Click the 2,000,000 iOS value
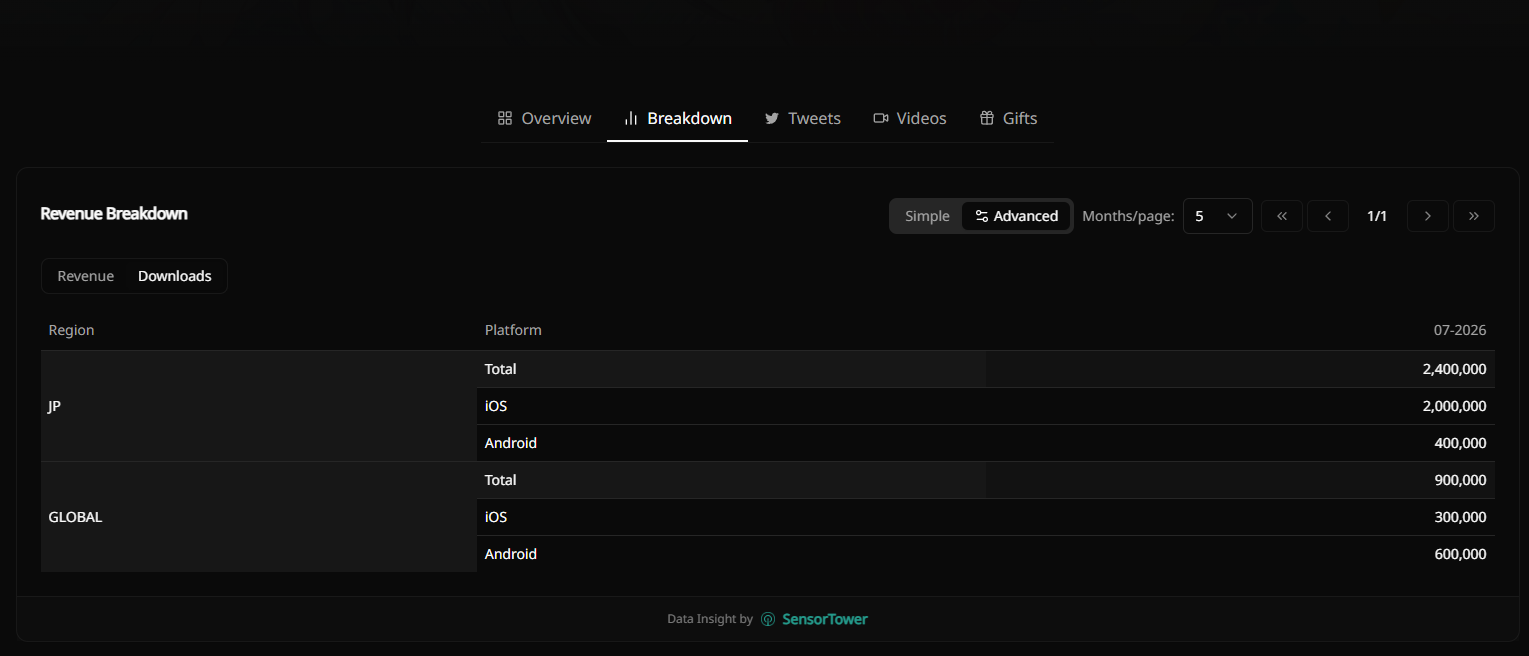The height and width of the screenshot is (656, 1529). [x=1454, y=406]
